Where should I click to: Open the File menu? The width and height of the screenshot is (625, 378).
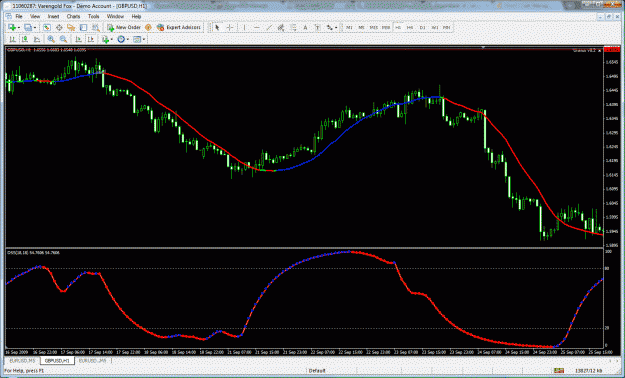pyautogui.click(x=19, y=16)
